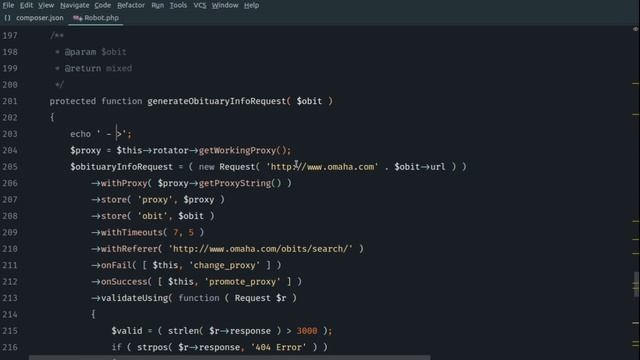Screen dimensions: 640x360
Task: Open the Navigate menu
Action: click(75, 5)
